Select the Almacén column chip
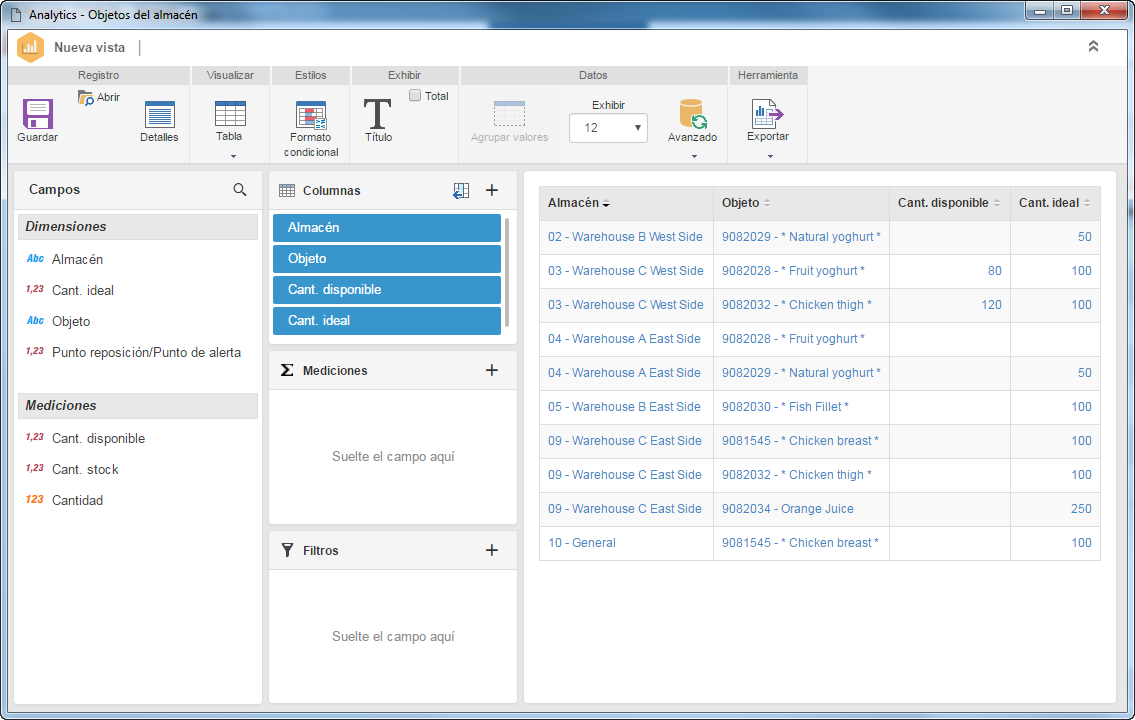The height and width of the screenshot is (720, 1135). click(x=387, y=228)
